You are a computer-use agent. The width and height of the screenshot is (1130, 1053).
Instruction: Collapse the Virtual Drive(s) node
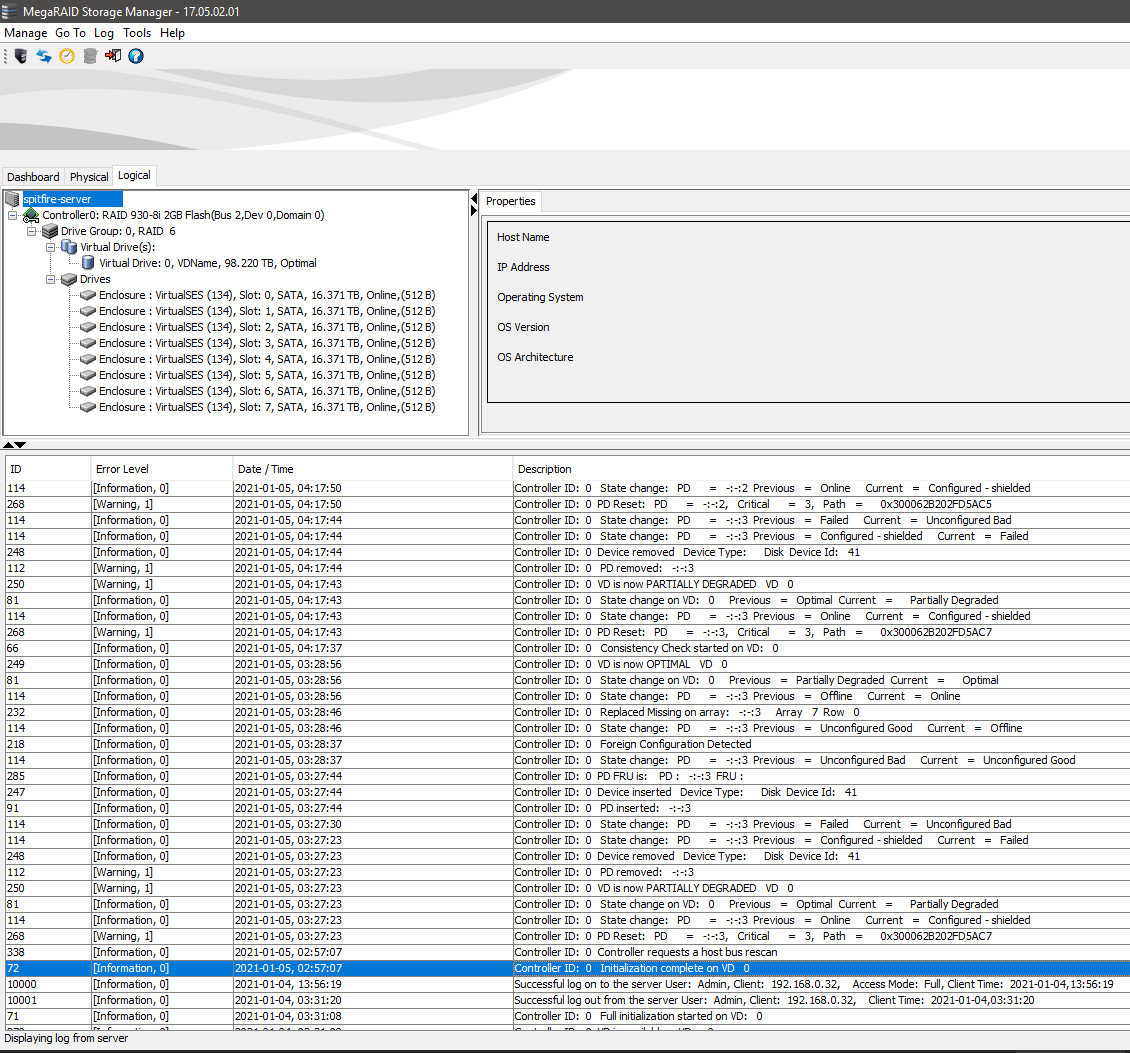51,247
